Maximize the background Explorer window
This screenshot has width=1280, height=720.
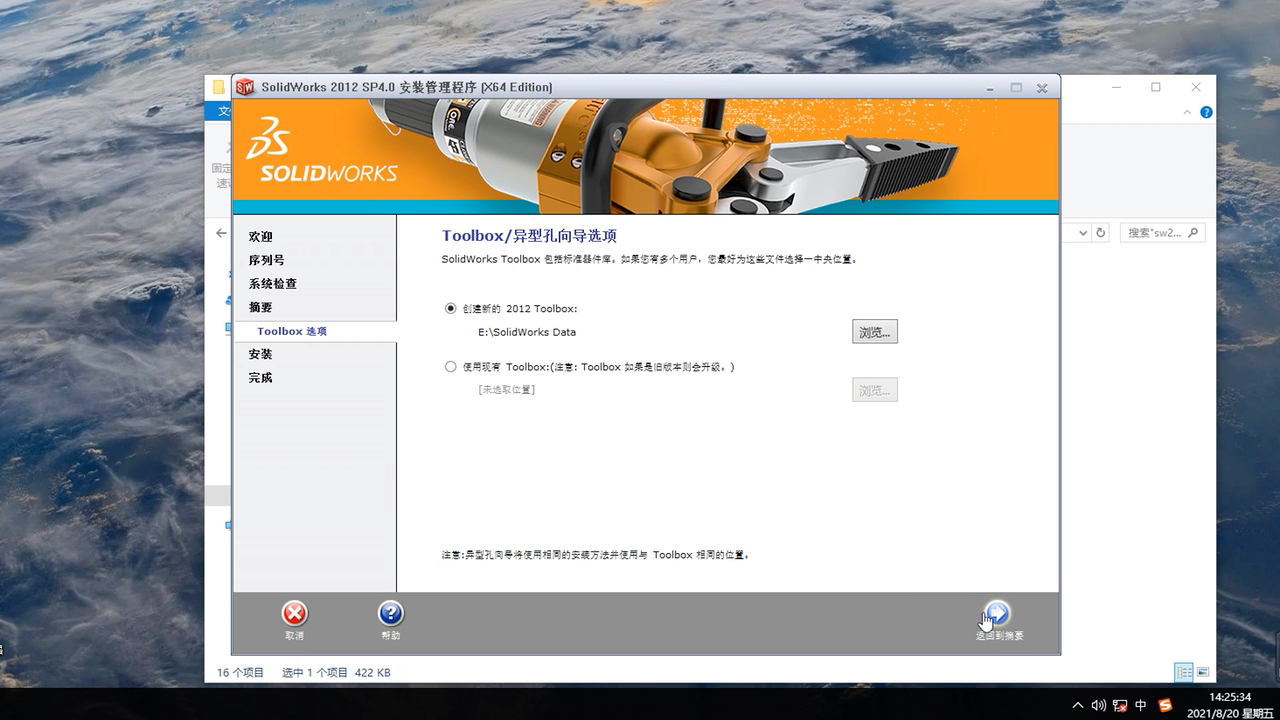point(1156,87)
